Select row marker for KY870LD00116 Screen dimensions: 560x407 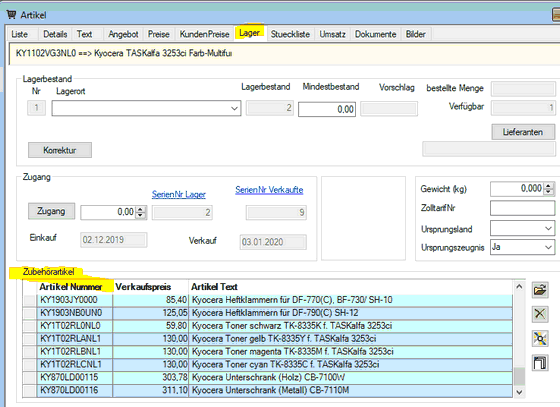(30, 390)
